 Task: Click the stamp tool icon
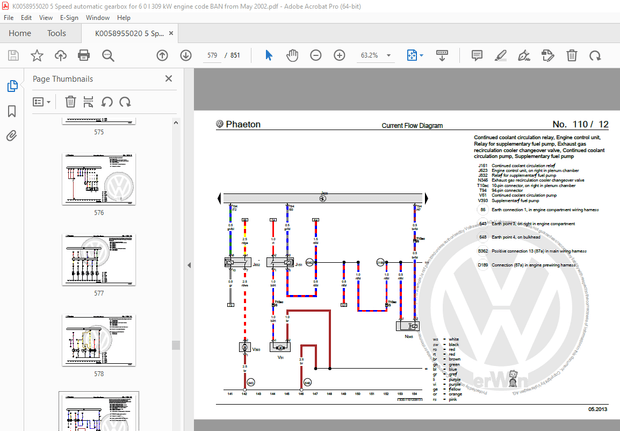(548, 55)
